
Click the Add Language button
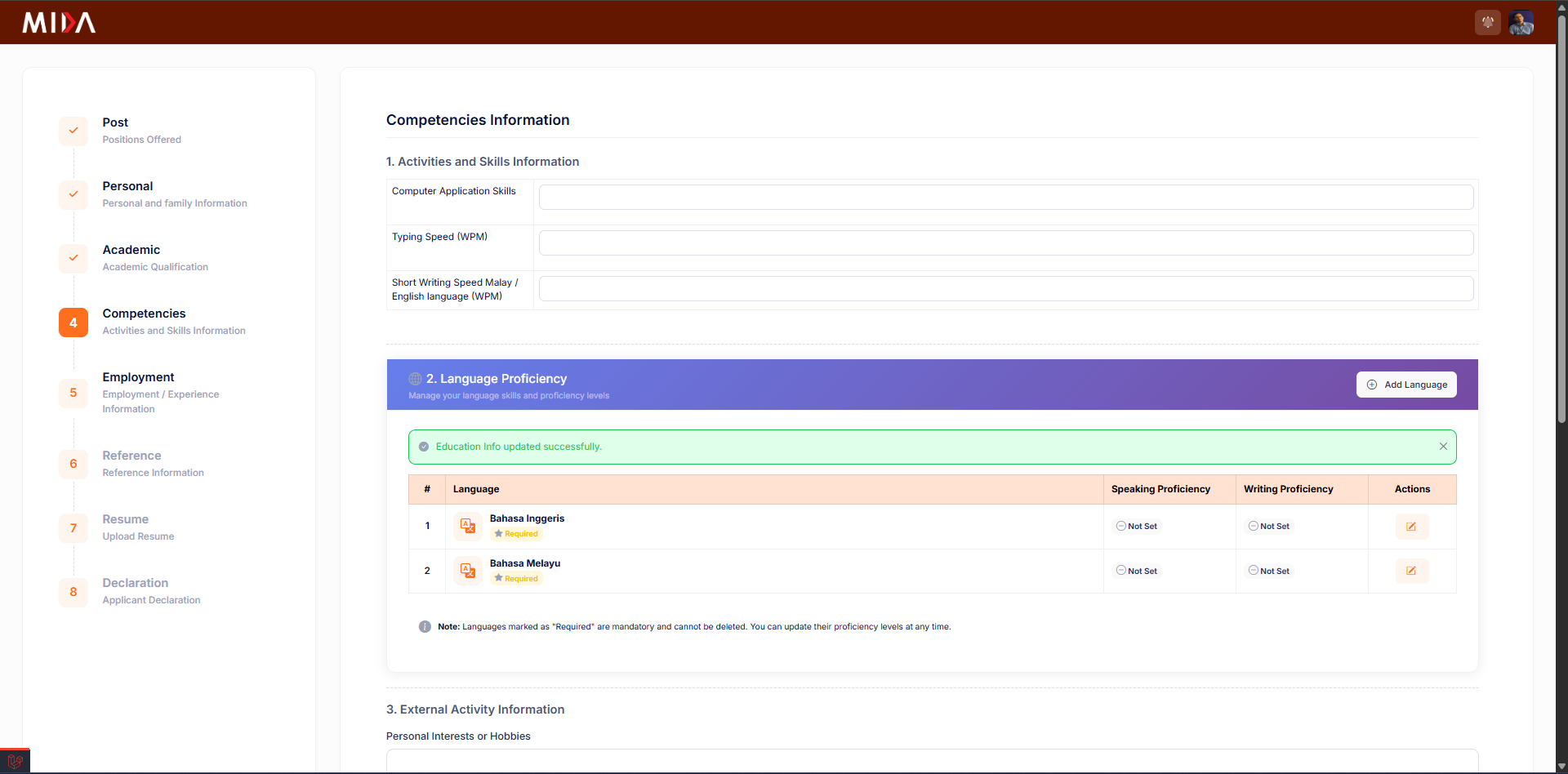point(1406,384)
